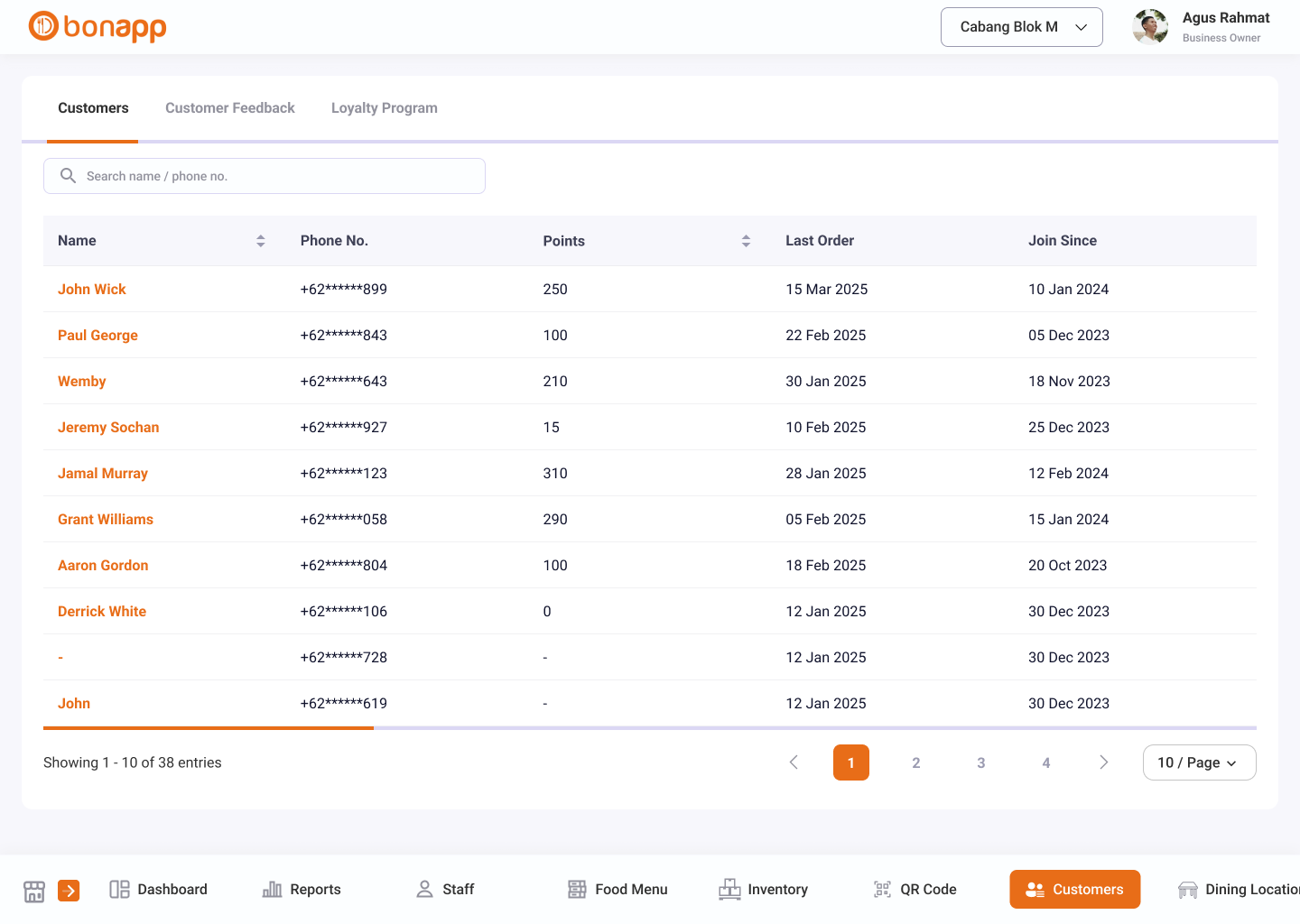Navigate to Food Menu
The height and width of the screenshot is (924, 1300).
[617, 890]
